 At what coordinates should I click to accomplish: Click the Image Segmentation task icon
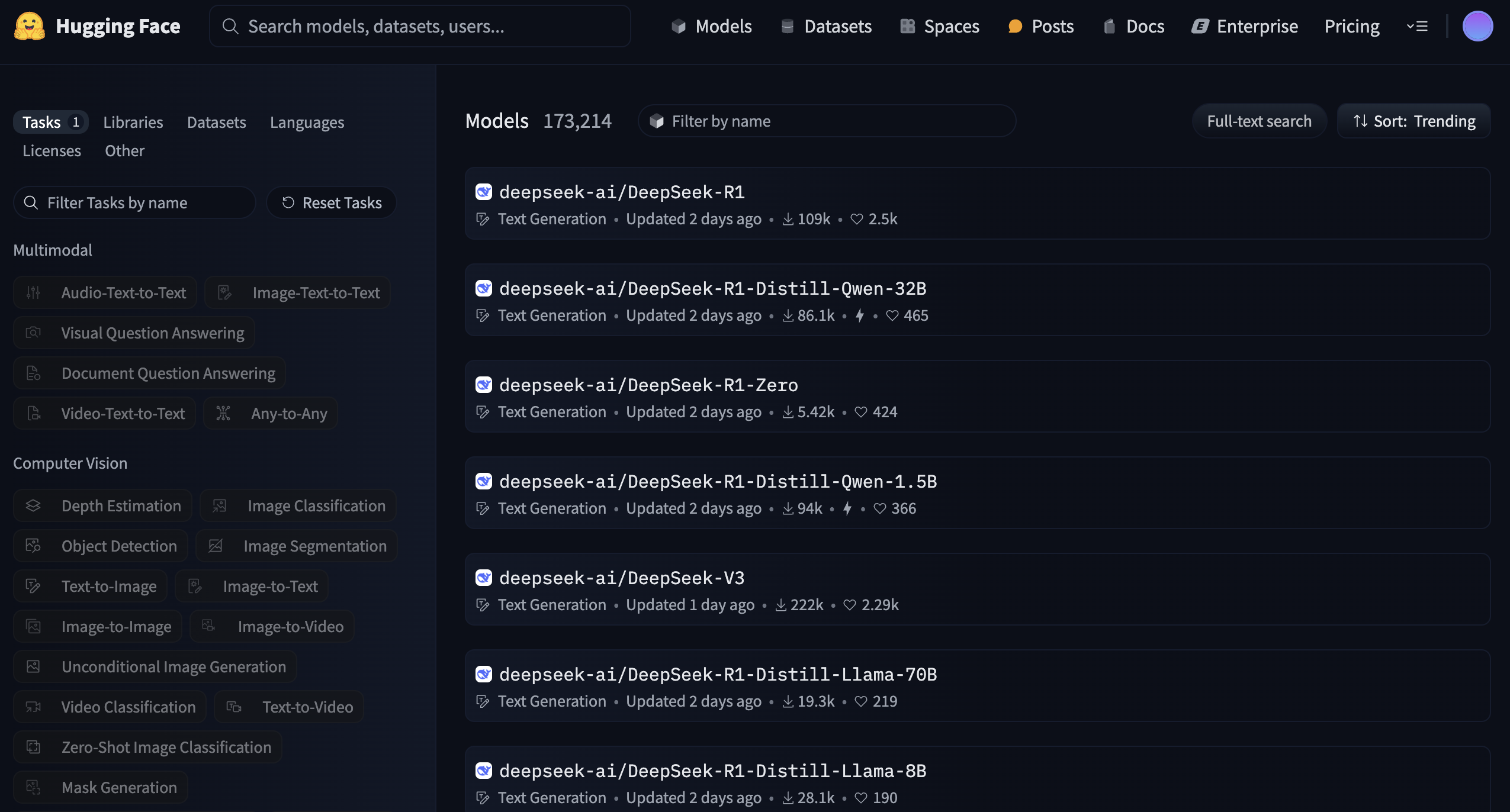coord(216,546)
